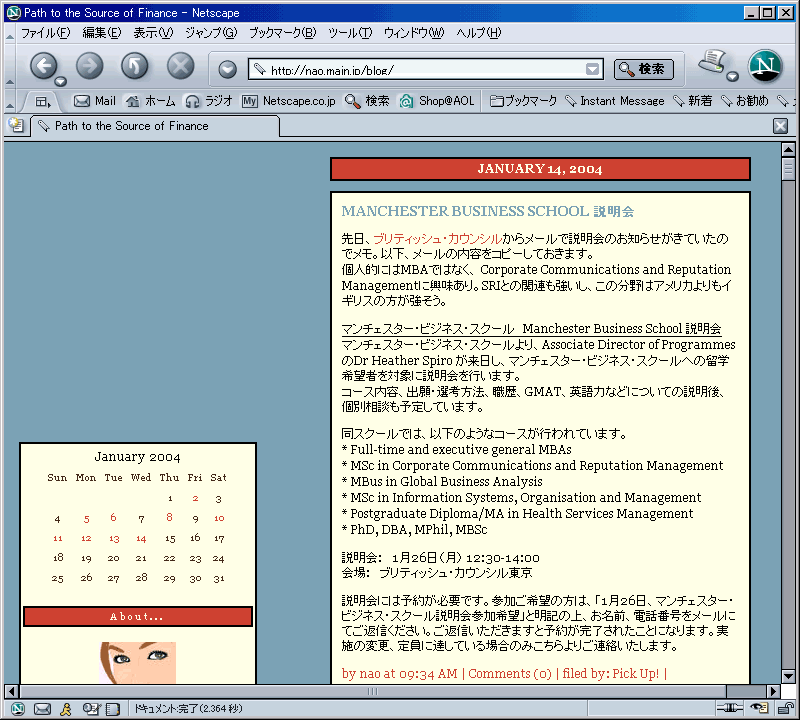Open the 編集(E) menu
The height and width of the screenshot is (720, 800).
102,33
